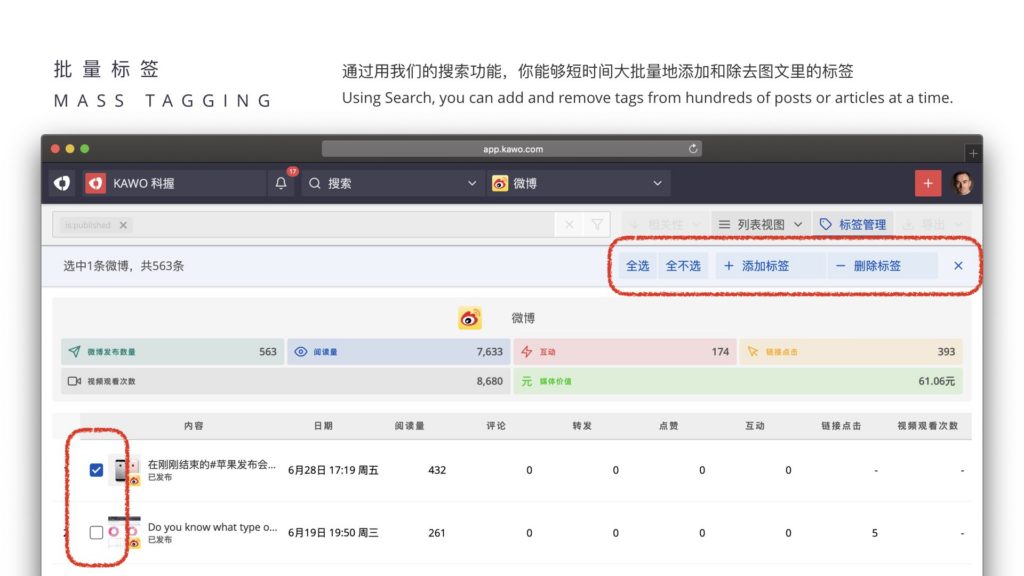This screenshot has width=1024, height=576.
Task: Open 标签管理 tag management
Action: point(853,225)
